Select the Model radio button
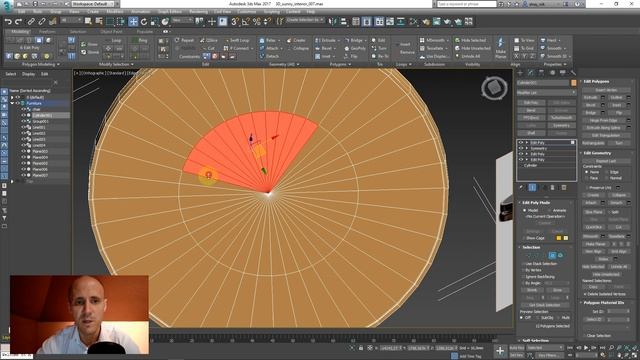 [x=525, y=210]
